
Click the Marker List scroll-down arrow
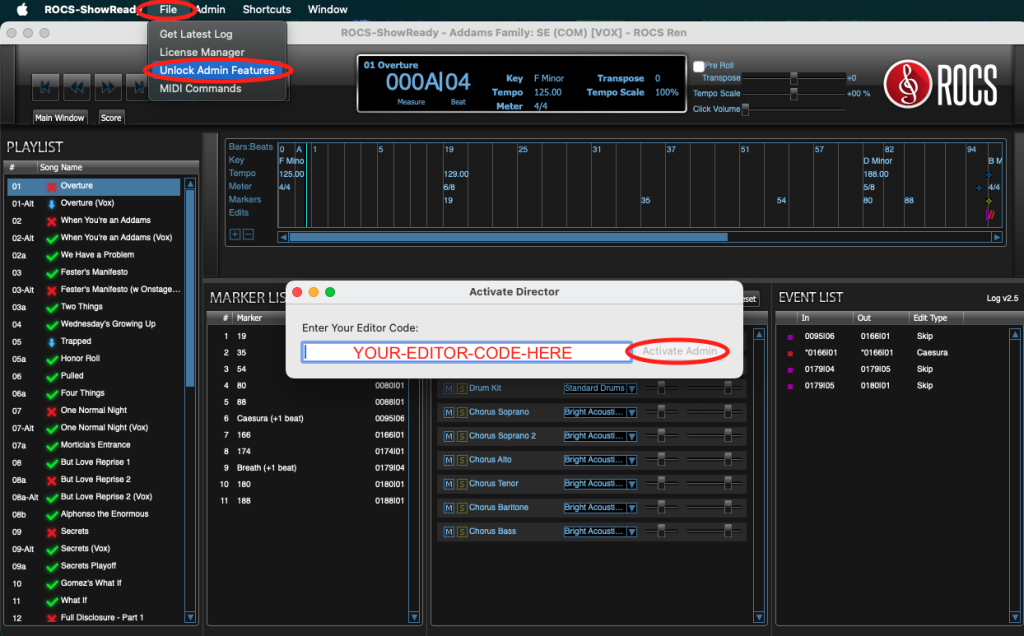tap(413, 616)
